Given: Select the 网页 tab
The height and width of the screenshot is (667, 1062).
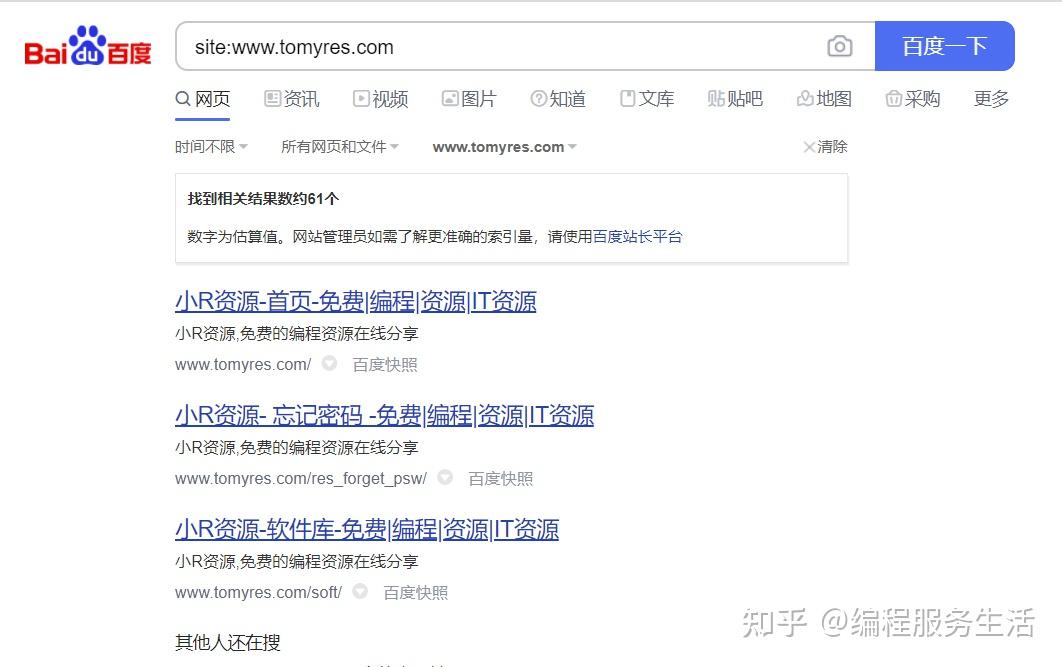Looking at the screenshot, I should coord(203,99).
